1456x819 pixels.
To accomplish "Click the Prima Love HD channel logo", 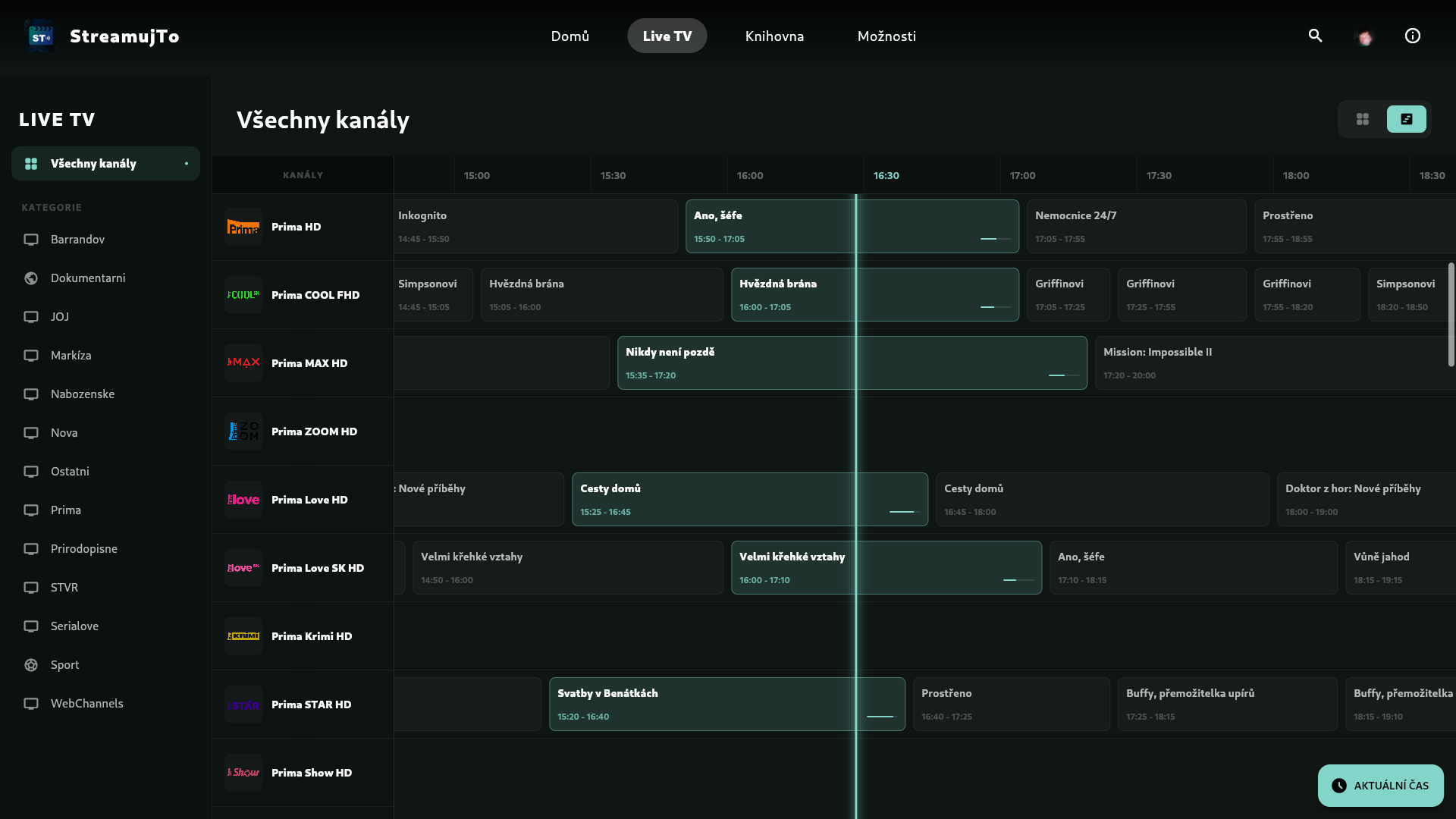I will pyautogui.click(x=243, y=500).
